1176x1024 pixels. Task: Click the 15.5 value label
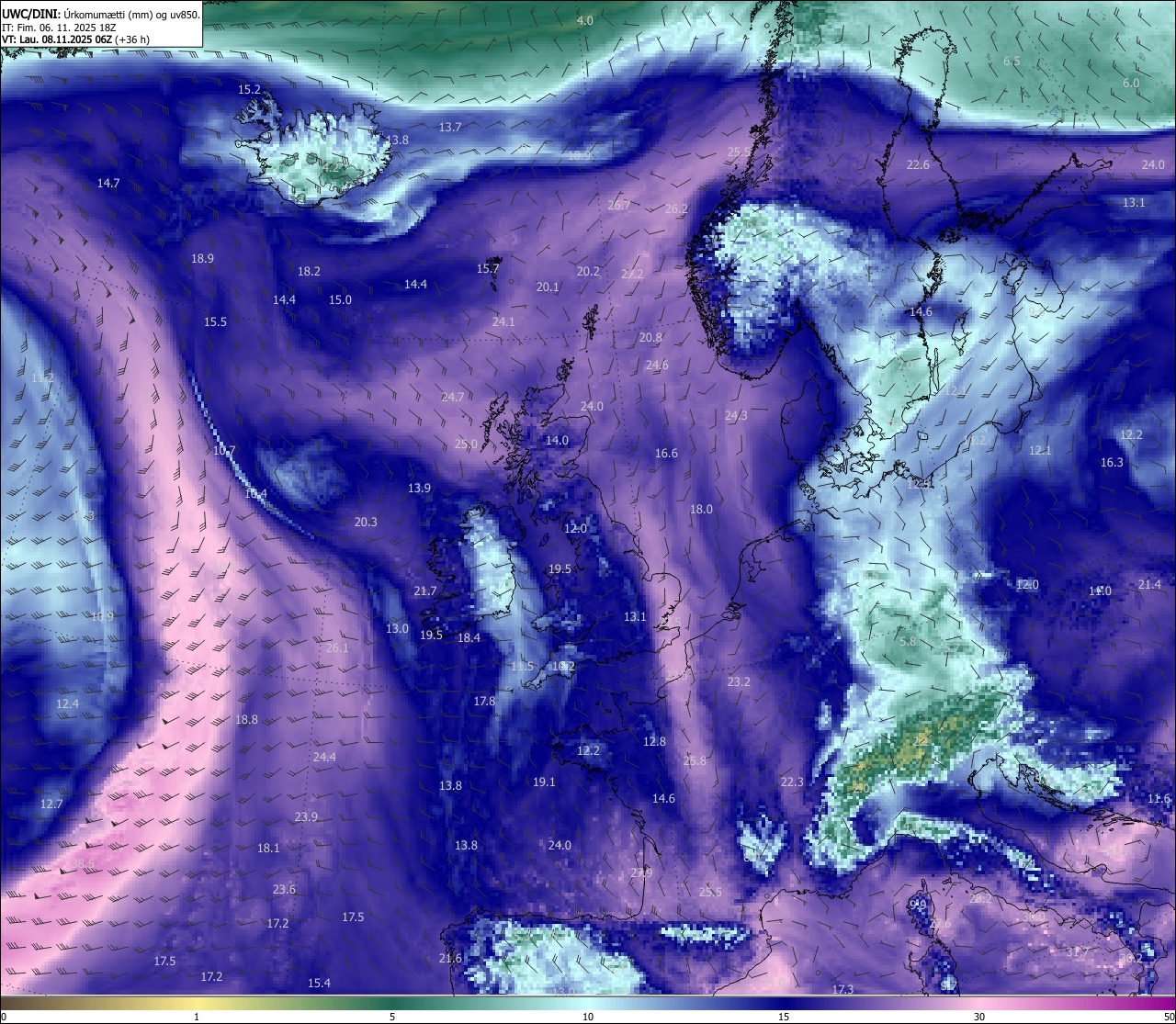215,322
